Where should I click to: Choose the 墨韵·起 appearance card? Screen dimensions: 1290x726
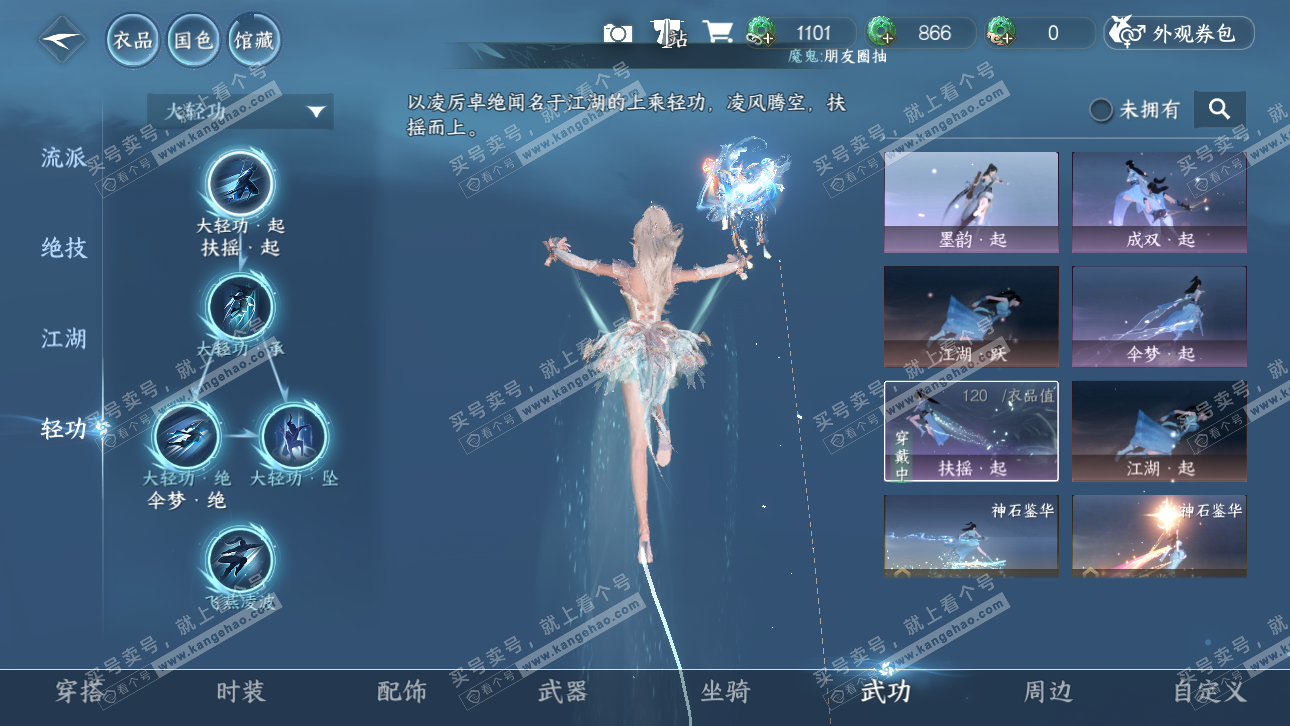[x=971, y=202]
